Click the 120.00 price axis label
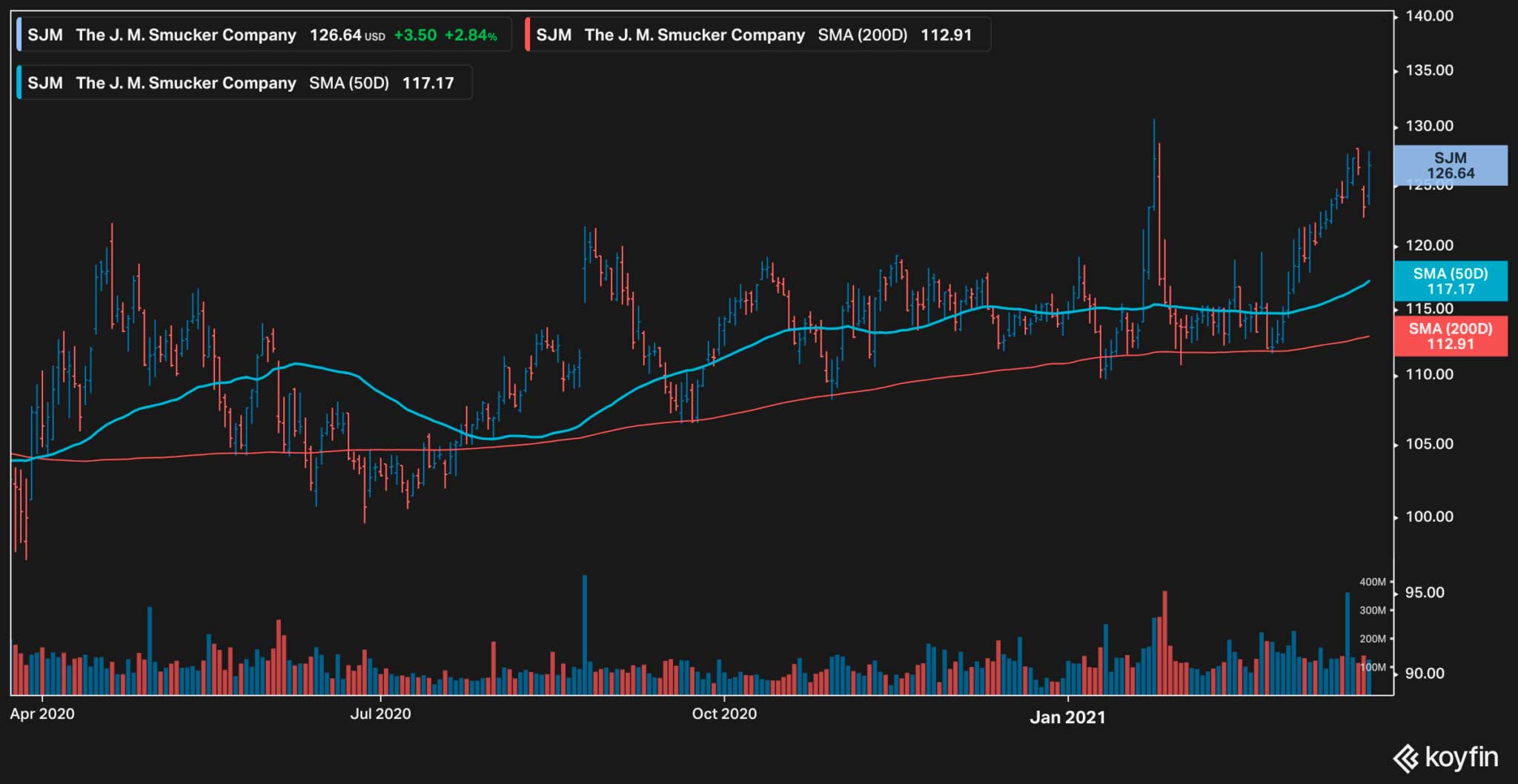 1429,245
